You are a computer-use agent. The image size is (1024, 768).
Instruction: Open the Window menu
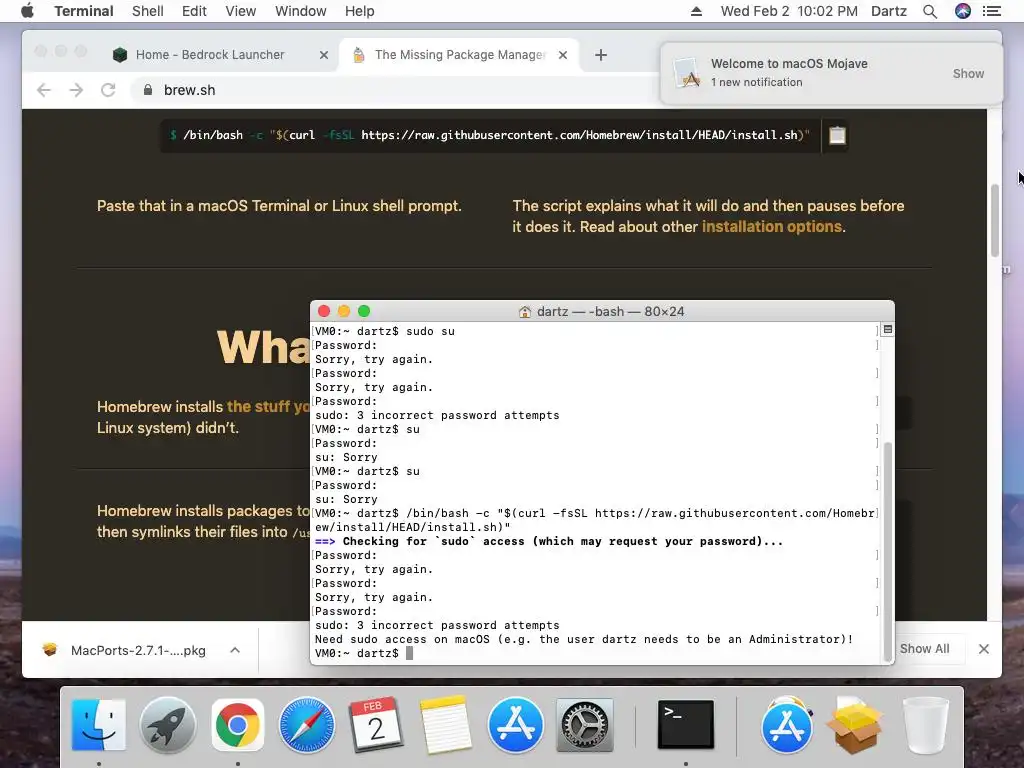coord(300,11)
